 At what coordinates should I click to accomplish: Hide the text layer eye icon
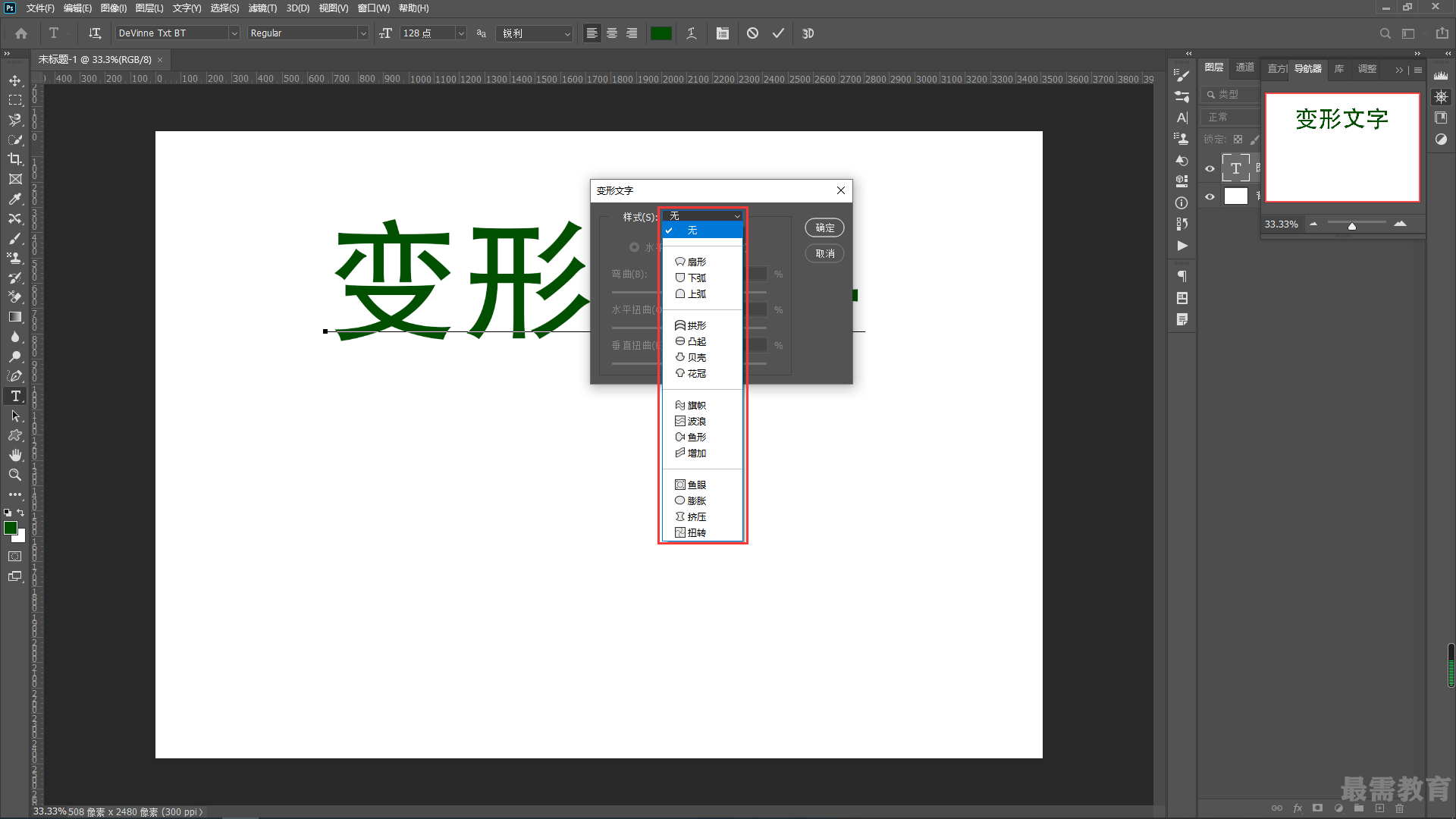click(x=1210, y=169)
